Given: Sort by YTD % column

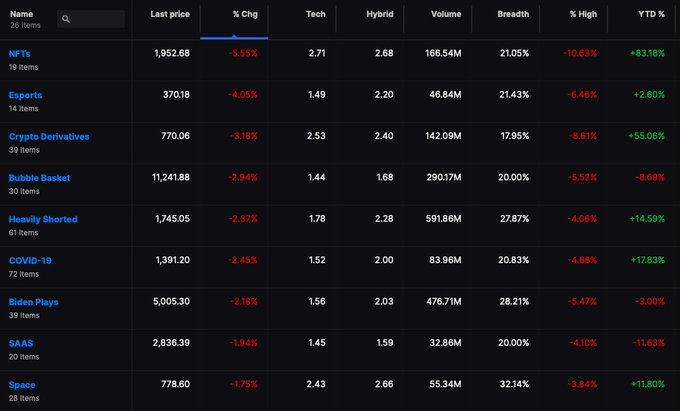Looking at the screenshot, I should click(651, 14).
